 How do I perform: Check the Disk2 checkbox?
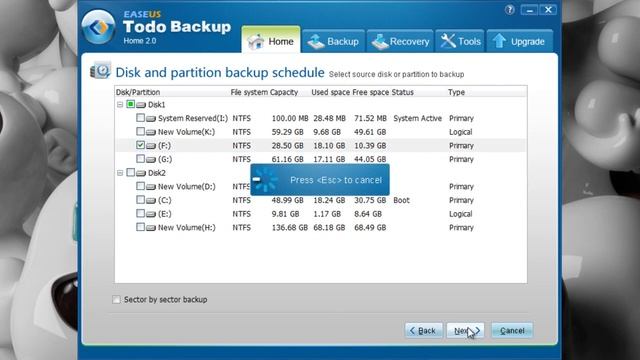point(130,172)
